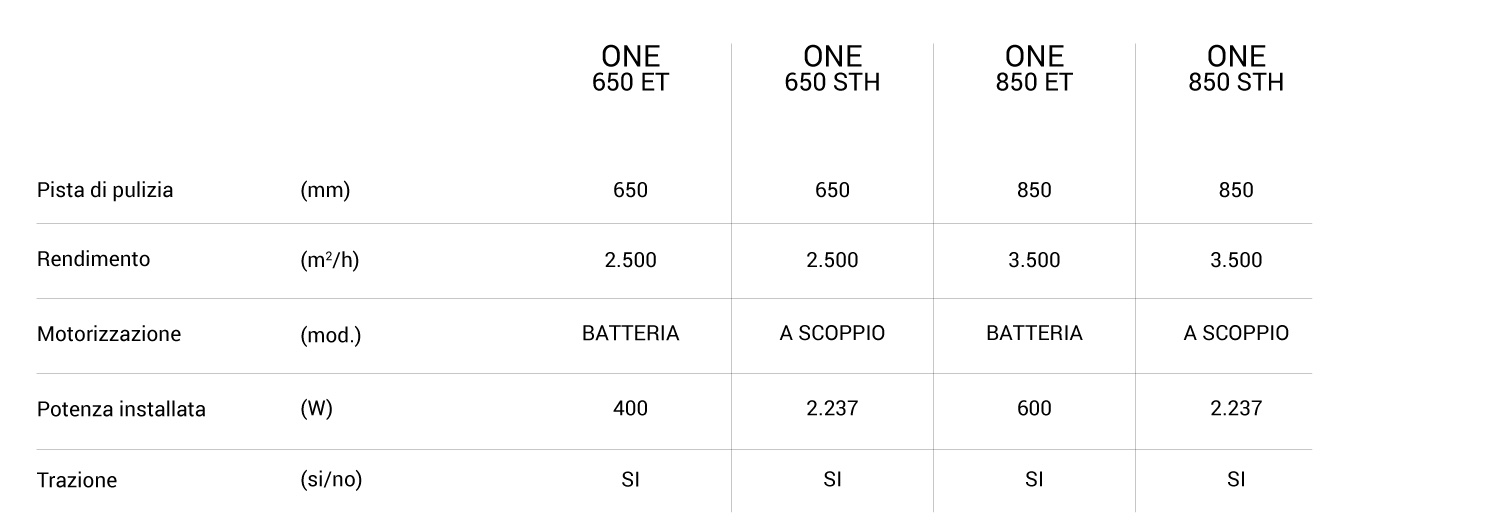This screenshot has height=523, width=1500.
Task: Select the Rendimento row label
Action: point(93,259)
